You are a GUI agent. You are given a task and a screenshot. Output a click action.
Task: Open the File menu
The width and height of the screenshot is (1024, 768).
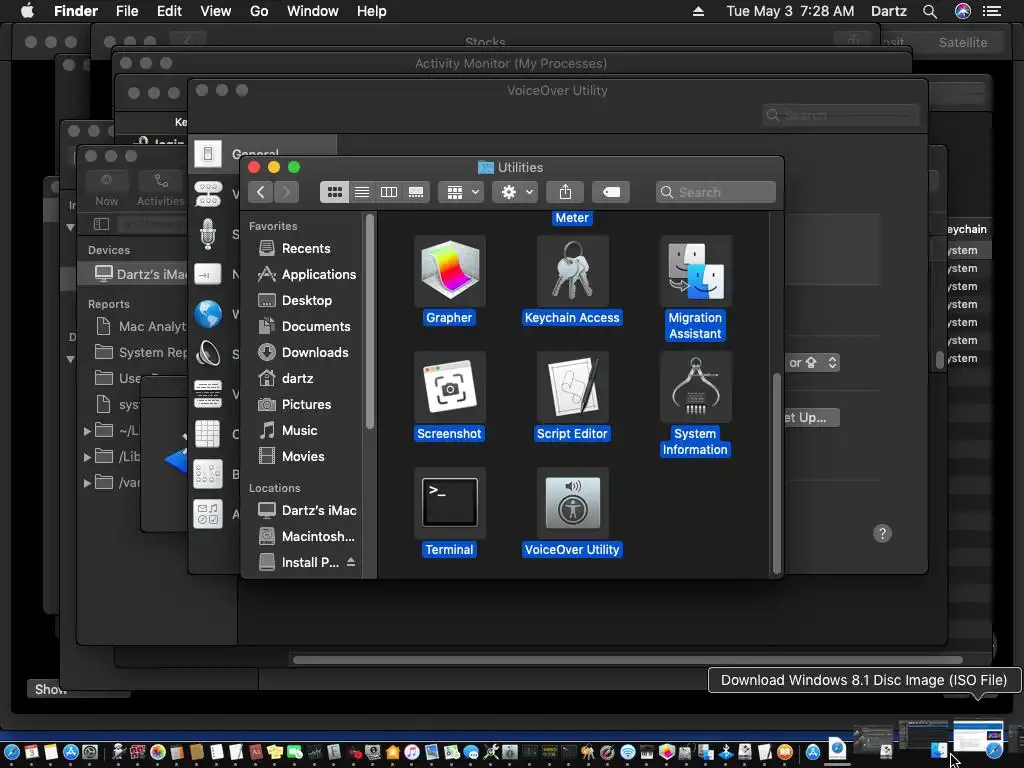pyautogui.click(x=127, y=11)
